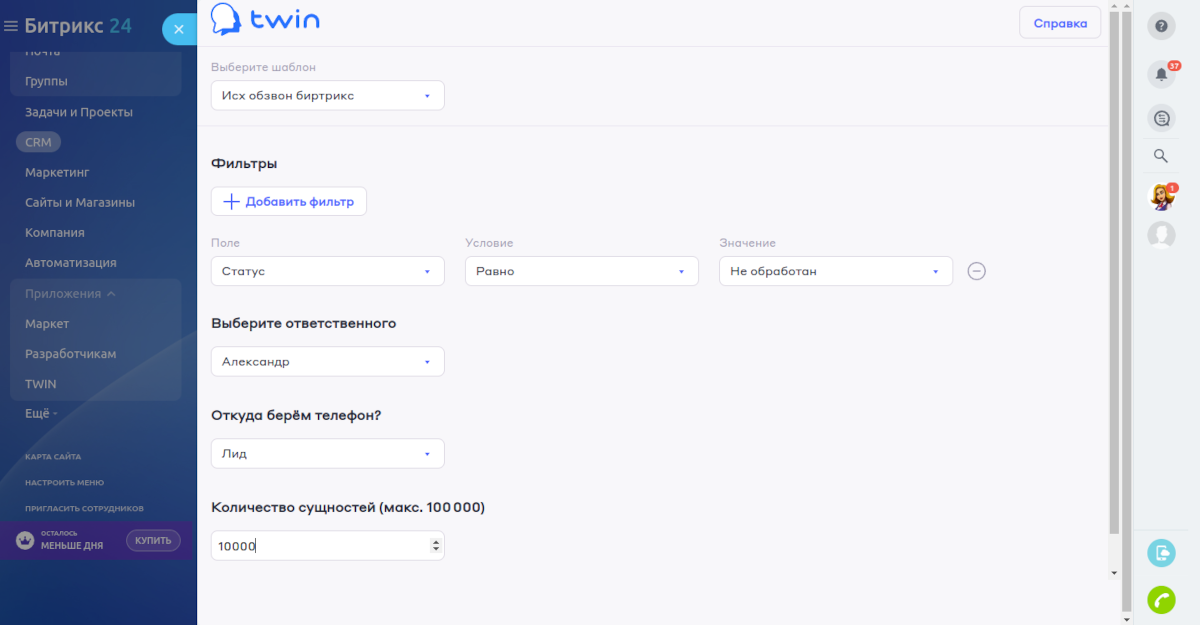Close the TWIN slider panel
The width and height of the screenshot is (1200, 625).
coord(178,30)
